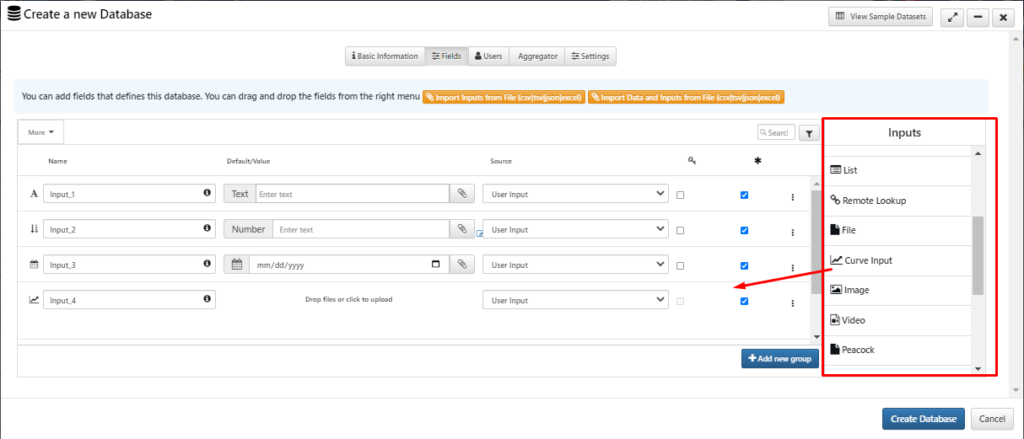Click the calendar type icon beside Input_3
Viewport: 1024px width, 439px height.
[34, 265]
